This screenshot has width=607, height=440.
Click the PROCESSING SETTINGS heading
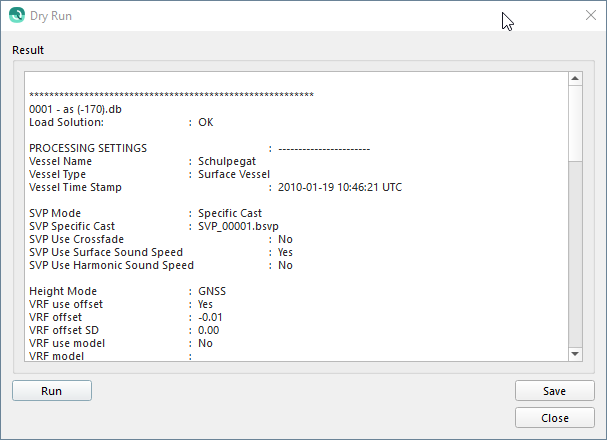pos(88,148)
